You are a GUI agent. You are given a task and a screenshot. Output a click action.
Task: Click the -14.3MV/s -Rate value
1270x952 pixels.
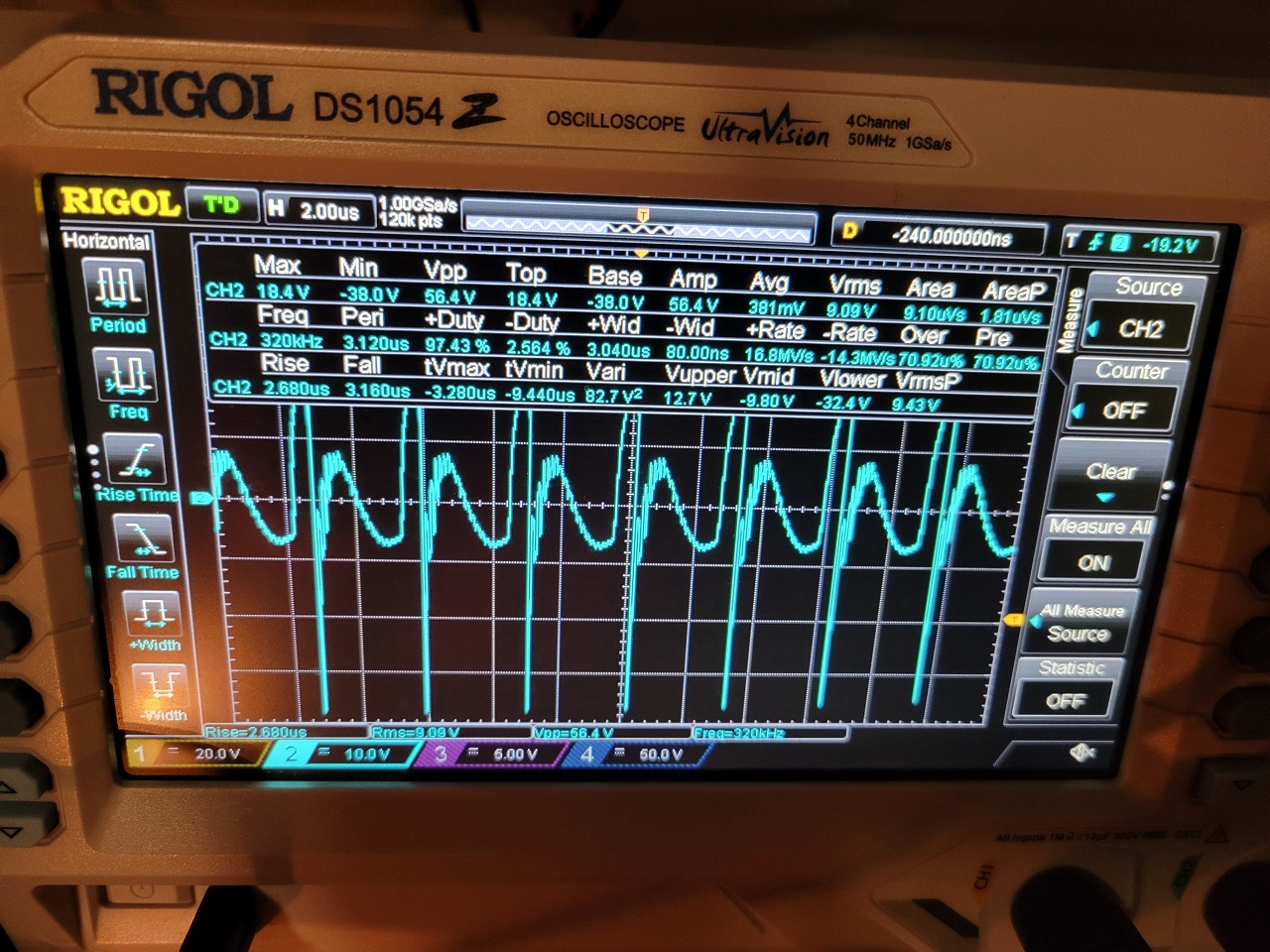click(x=858, y=358)
